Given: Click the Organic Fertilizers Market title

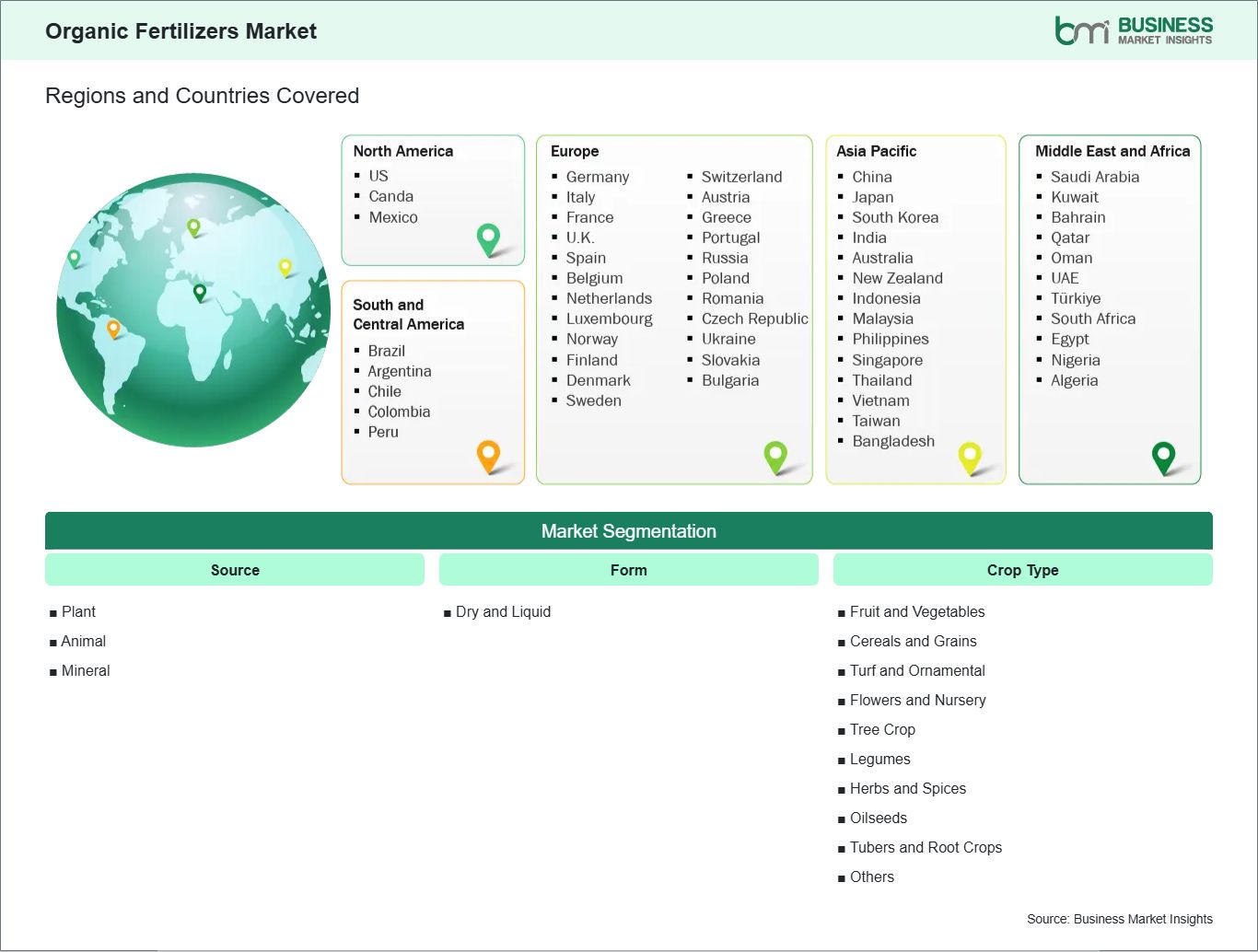Looking at the screenshot, I should [x=181, y=31].
